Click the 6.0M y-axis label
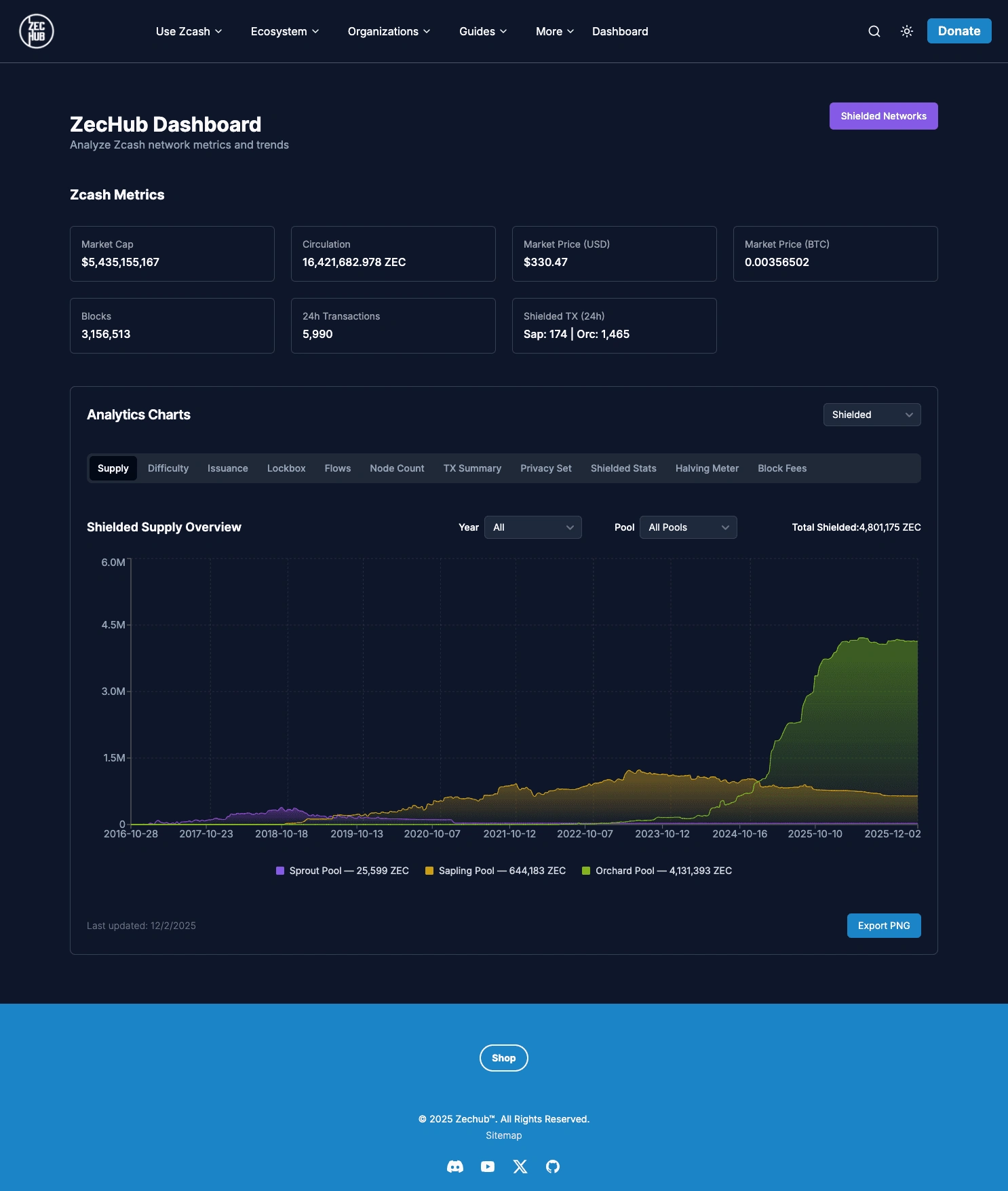The width and height of the screenshot is (1008, 1191). [113, 563]
